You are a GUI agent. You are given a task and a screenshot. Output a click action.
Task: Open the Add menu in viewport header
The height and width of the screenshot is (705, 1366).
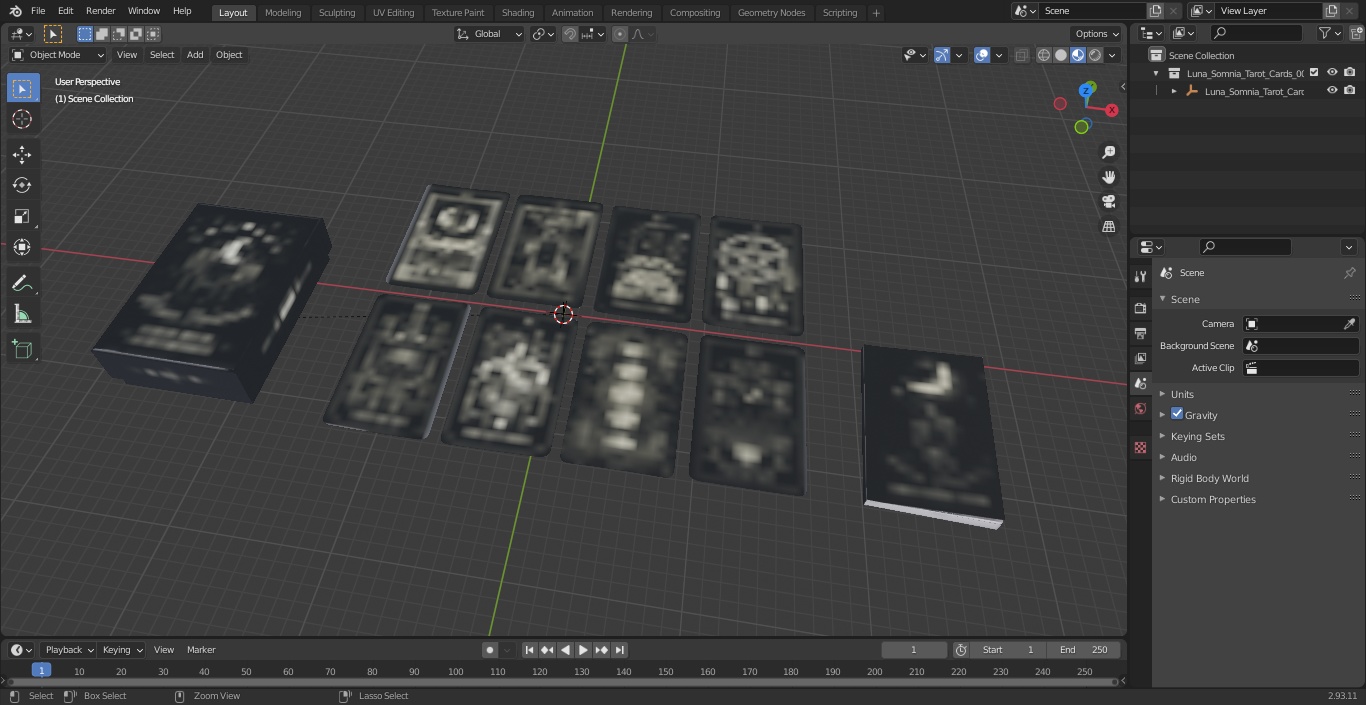(195, 55)
